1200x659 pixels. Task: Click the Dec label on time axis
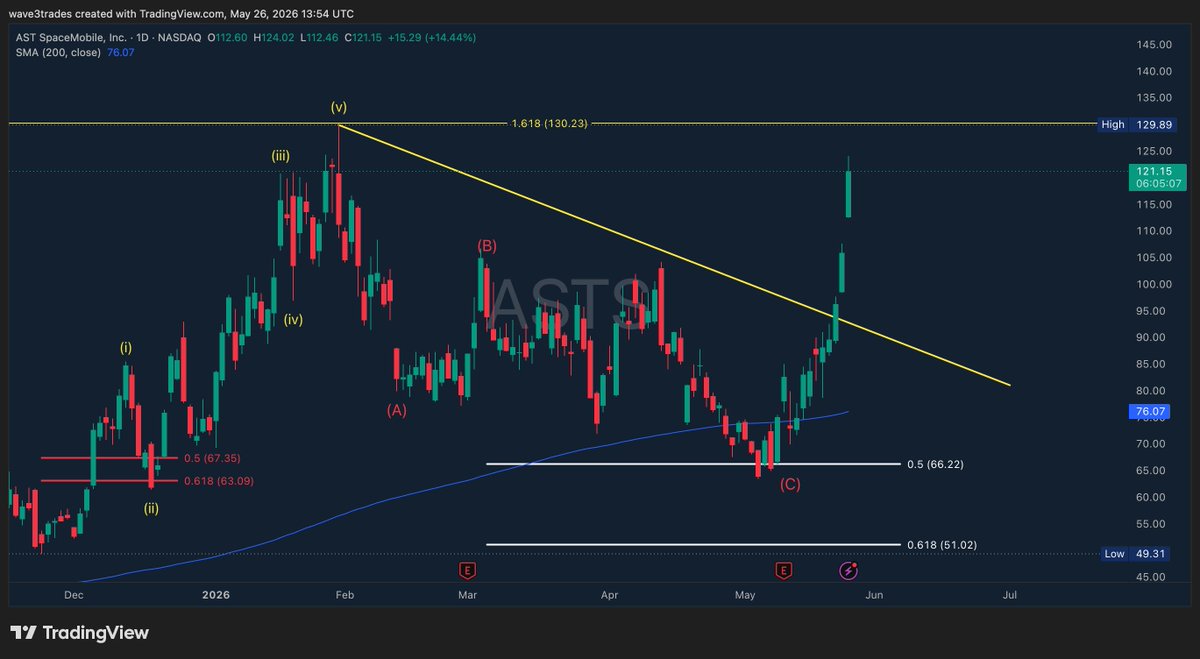tap(73, 595)
